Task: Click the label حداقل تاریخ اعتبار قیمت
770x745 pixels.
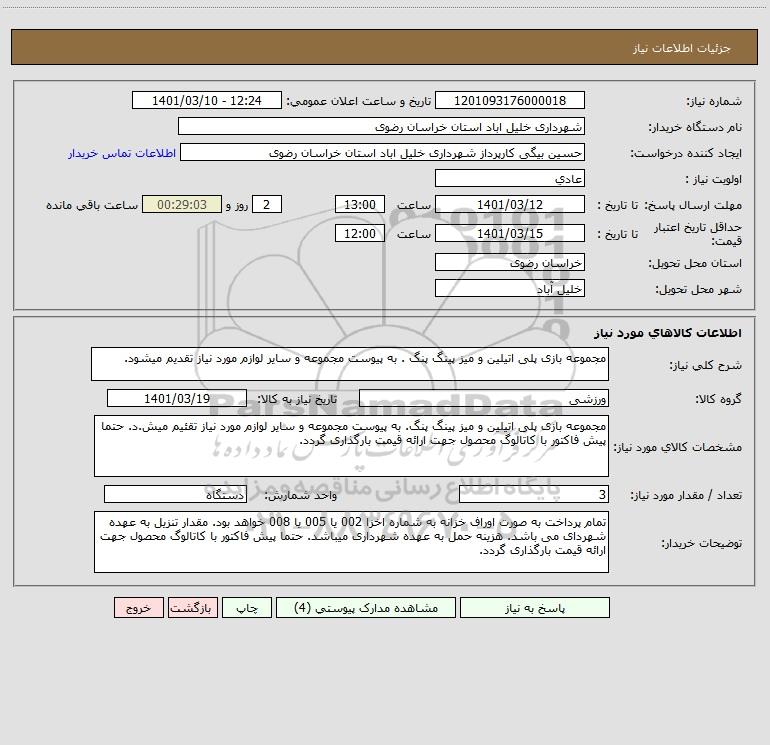Action: (698, 234)
